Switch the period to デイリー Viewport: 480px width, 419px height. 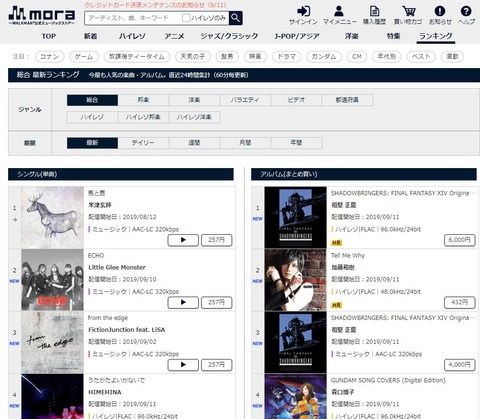[143, 143]
